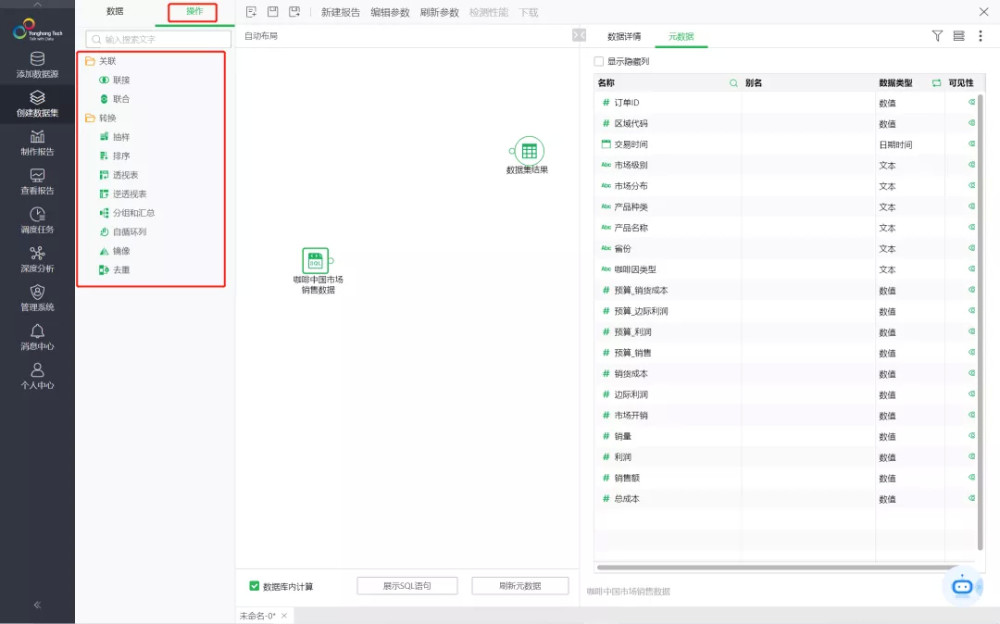Screen dimensions: 1000x624
Task: Click the 咖啡中国市场销售数据 SQL node
Action: tap(316, 261)
